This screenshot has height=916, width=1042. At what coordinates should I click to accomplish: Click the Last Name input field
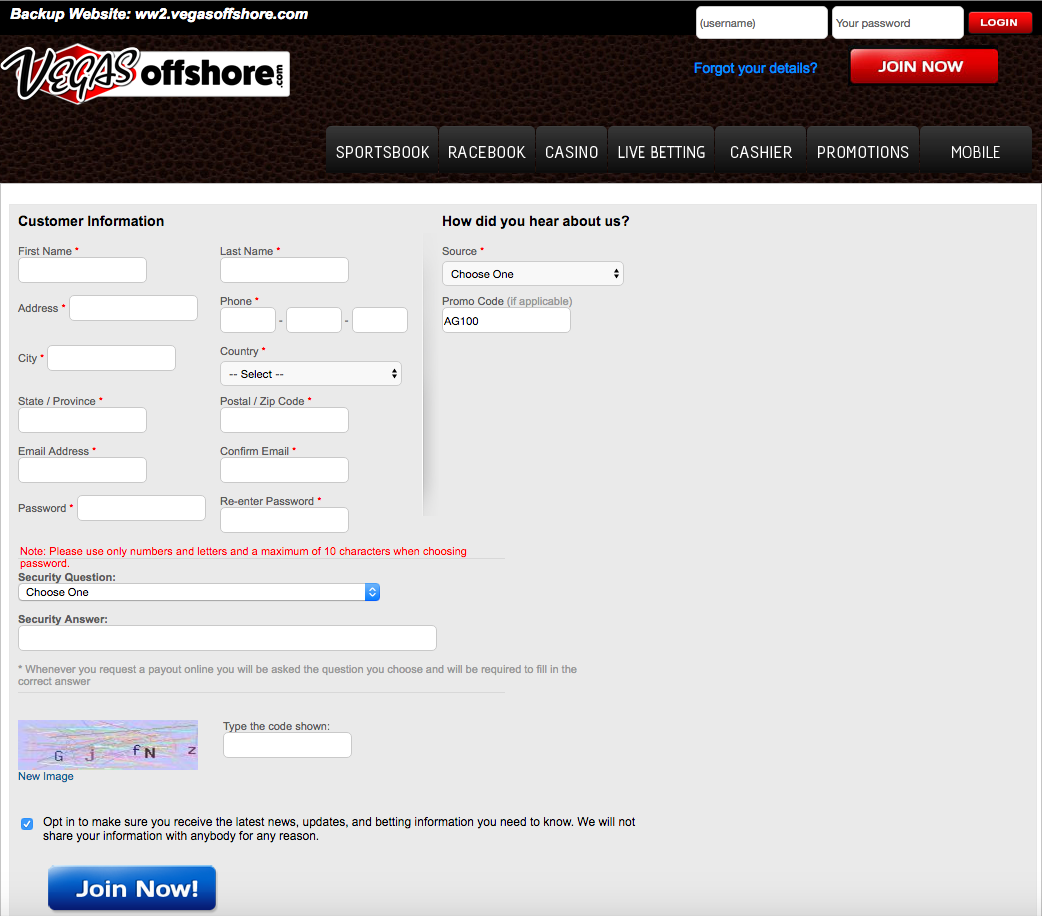point(284,271)
